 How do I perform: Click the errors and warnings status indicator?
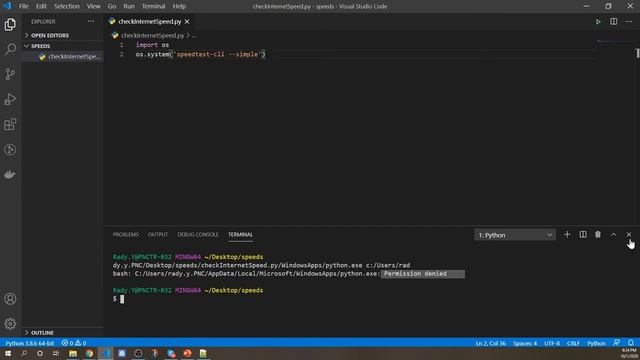(x=74, y=343)
